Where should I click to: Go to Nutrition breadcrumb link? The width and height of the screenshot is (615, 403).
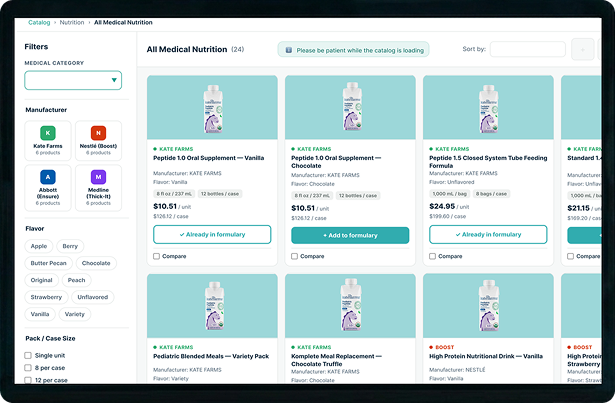(72, 22)
